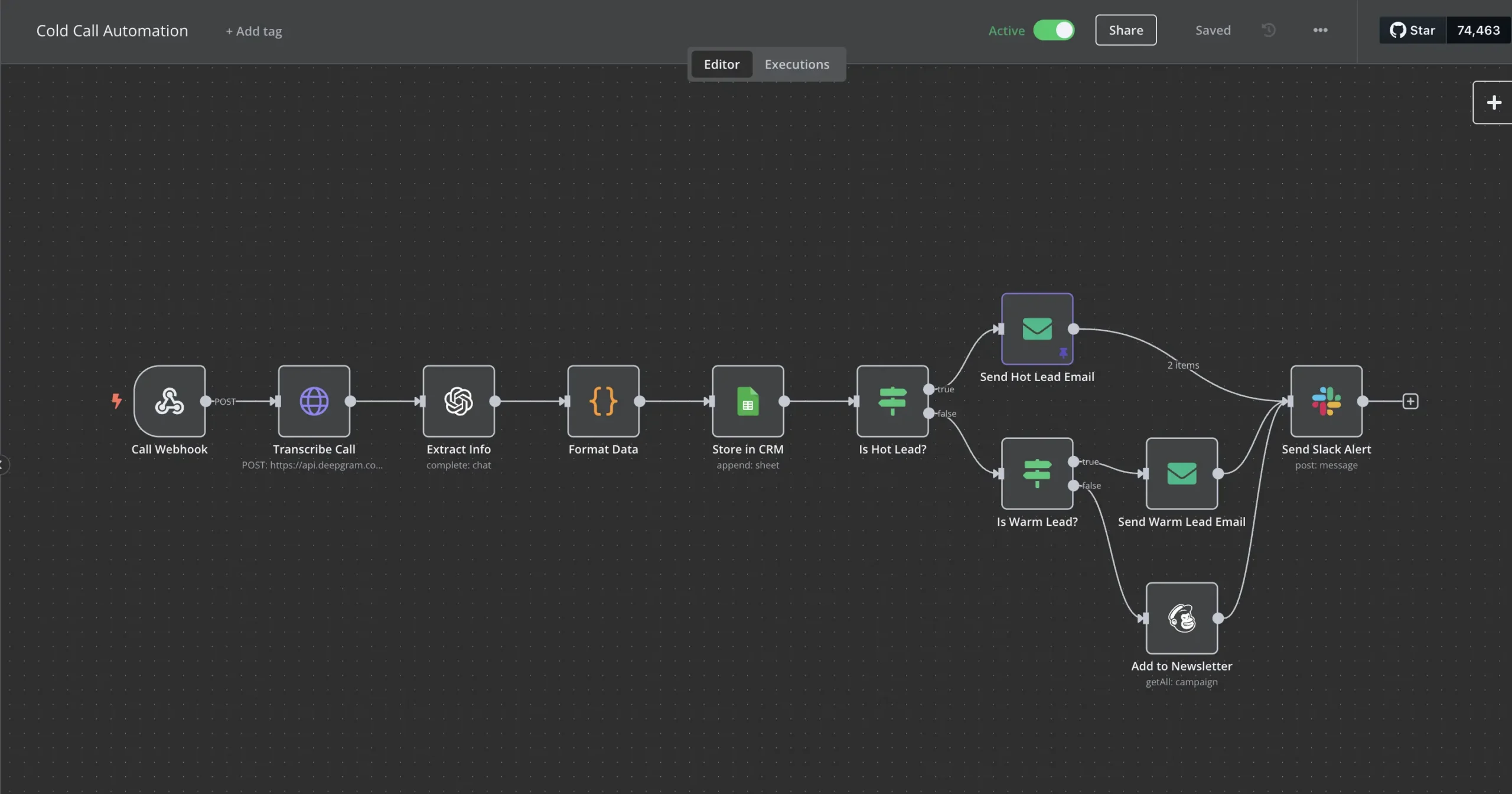Image resolution: width=1512 pixels, height=794 pixels.
Task: Toggle the workflow Active switch off
Action: (x=1054, y=30)
